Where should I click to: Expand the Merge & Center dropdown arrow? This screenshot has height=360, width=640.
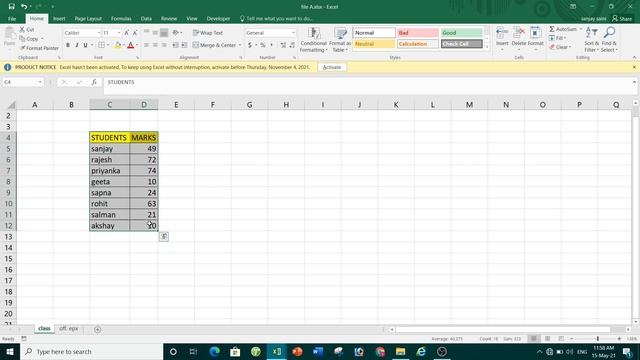click(x=240, y=45)
